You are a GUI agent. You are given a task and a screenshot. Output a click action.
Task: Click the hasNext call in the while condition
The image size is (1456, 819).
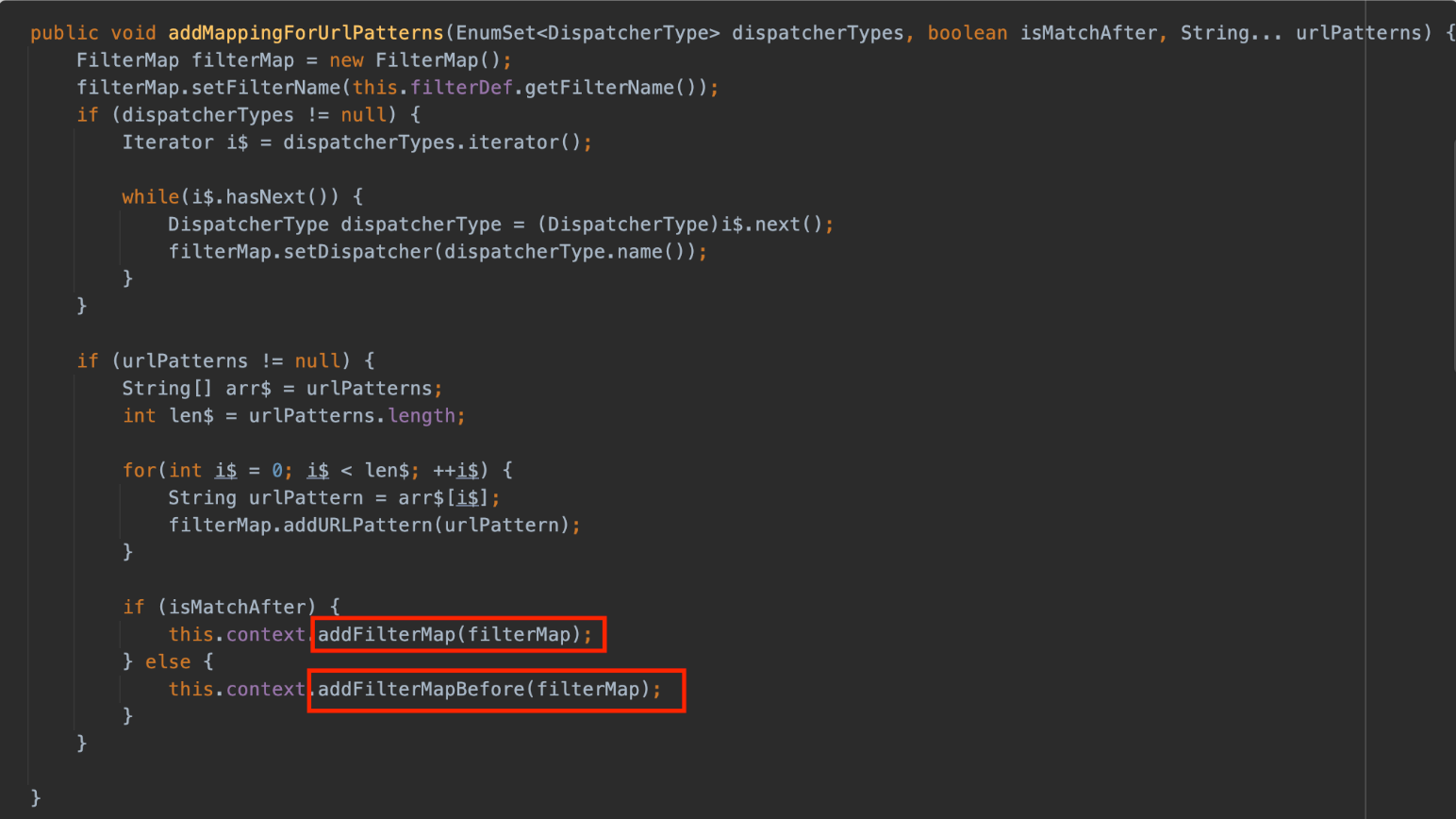[265, 197]
